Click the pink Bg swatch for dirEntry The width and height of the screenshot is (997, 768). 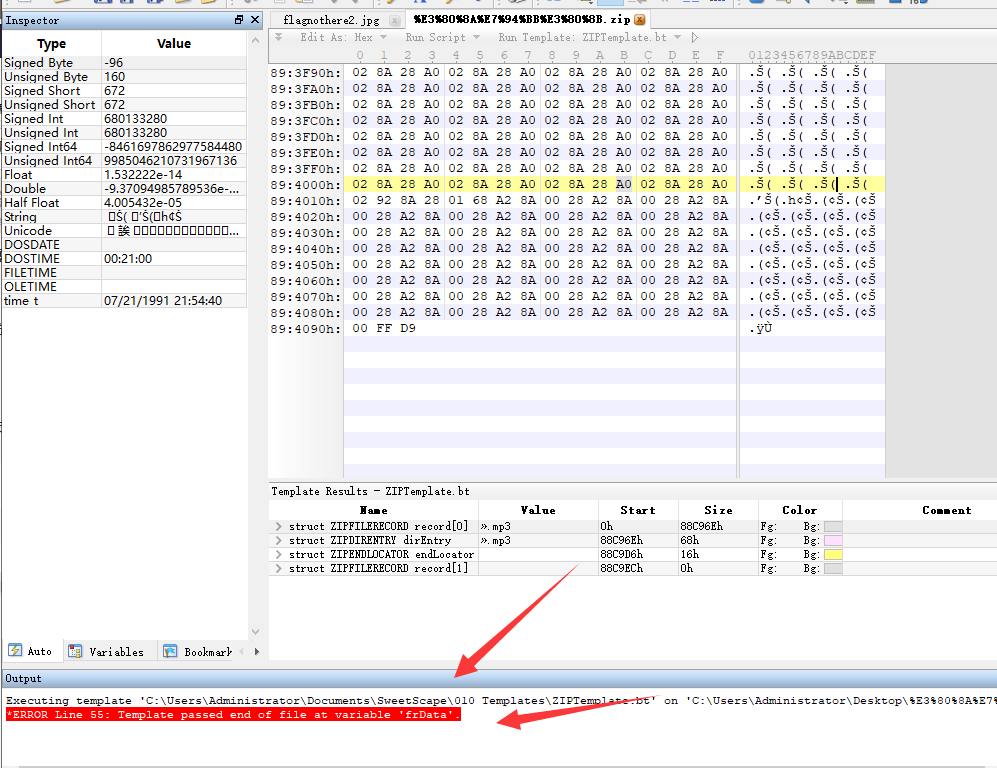point(833,540)
